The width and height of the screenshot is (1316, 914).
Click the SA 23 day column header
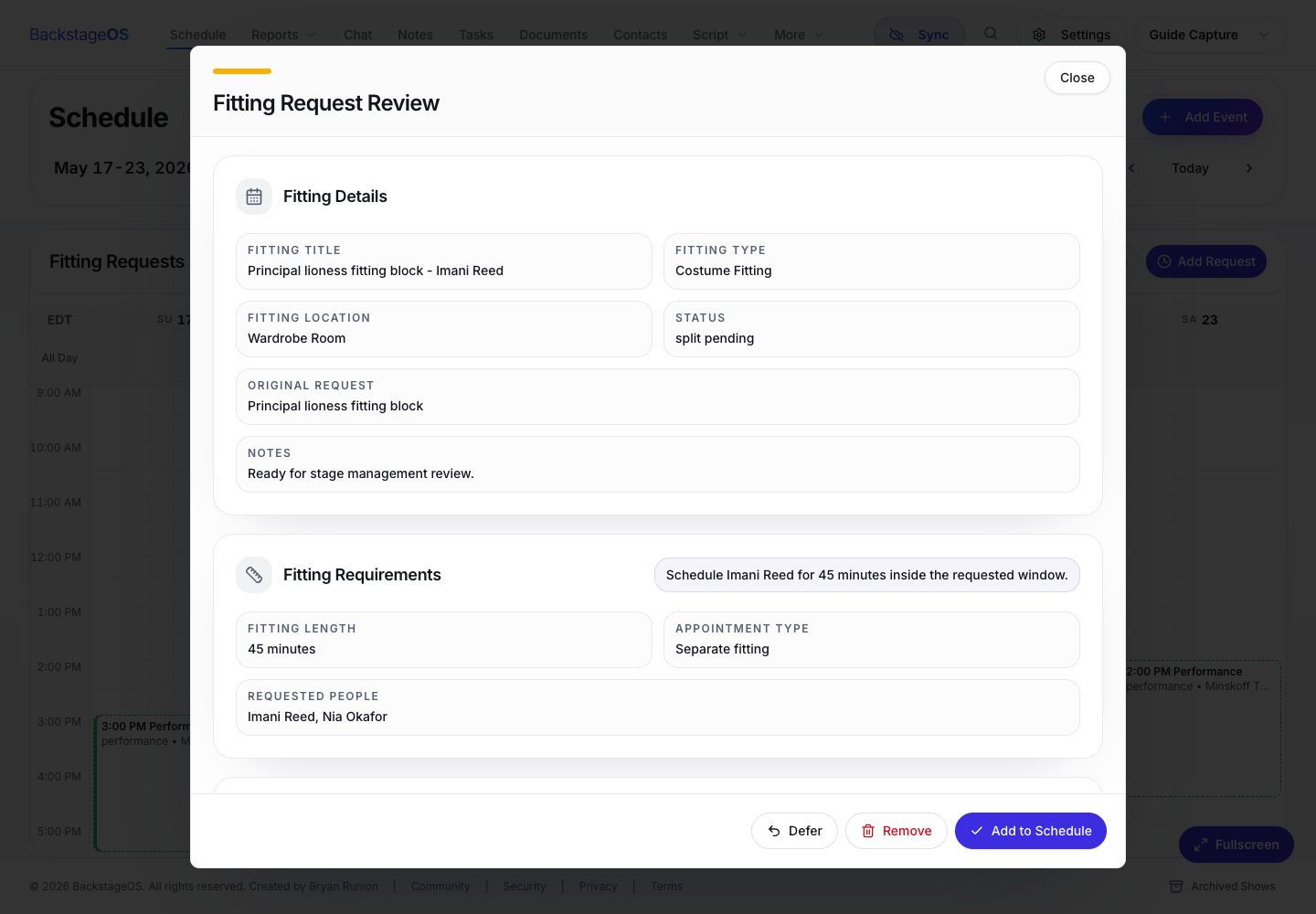(1199, 320)
